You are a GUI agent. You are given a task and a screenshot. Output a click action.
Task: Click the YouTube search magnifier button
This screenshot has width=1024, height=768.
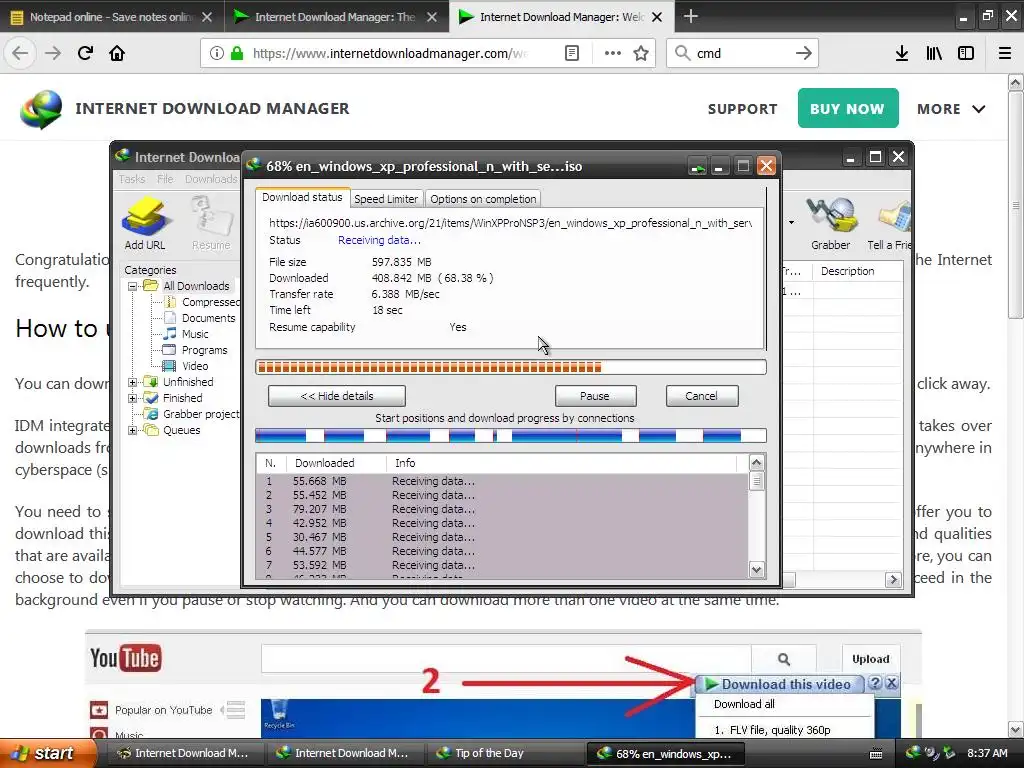(x=784, y=659)
